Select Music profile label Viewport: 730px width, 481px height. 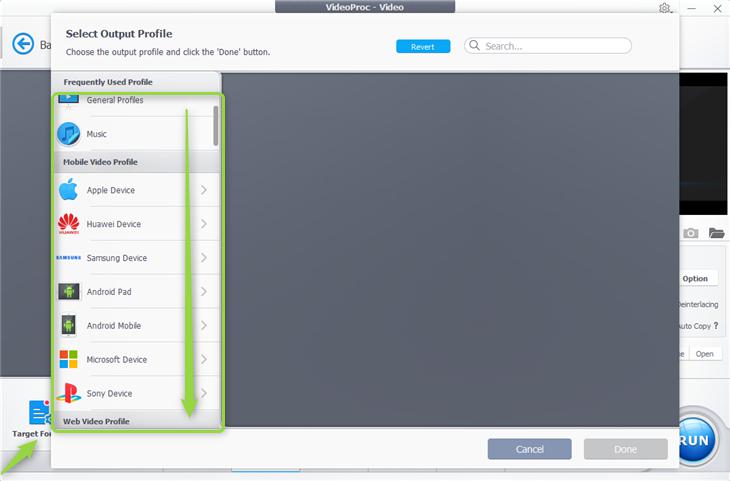96,134
